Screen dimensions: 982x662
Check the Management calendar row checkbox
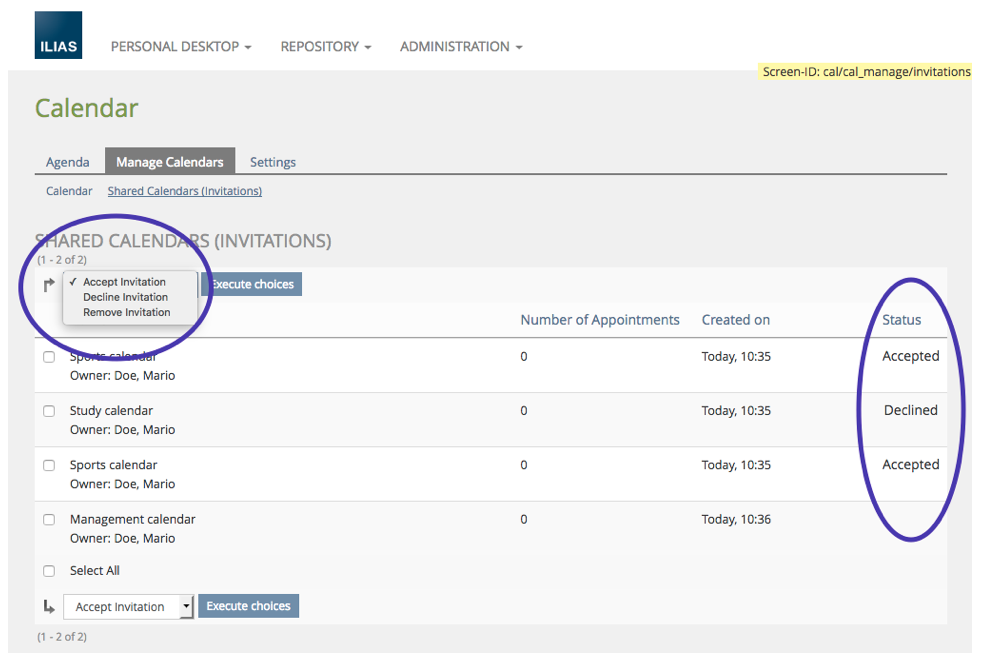coord(49,520)
